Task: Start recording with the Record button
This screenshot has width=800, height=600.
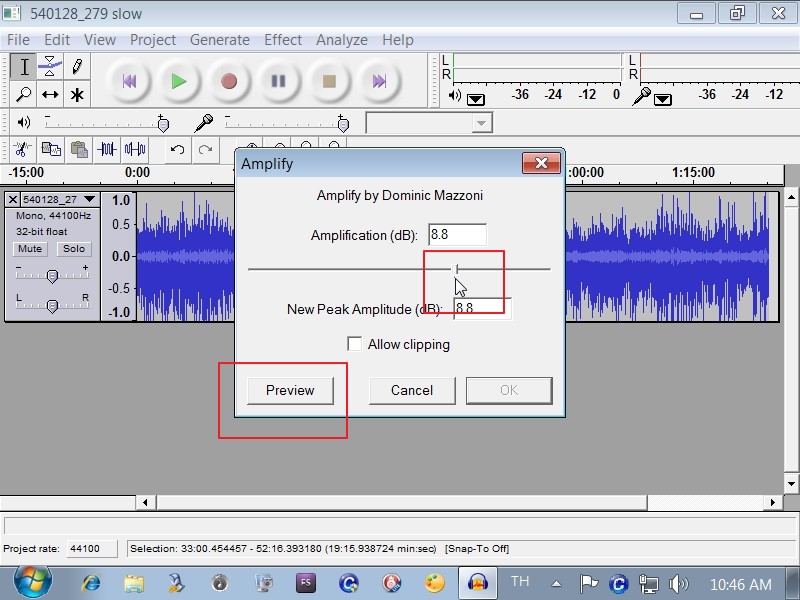Action: click(x=229, y=81)
